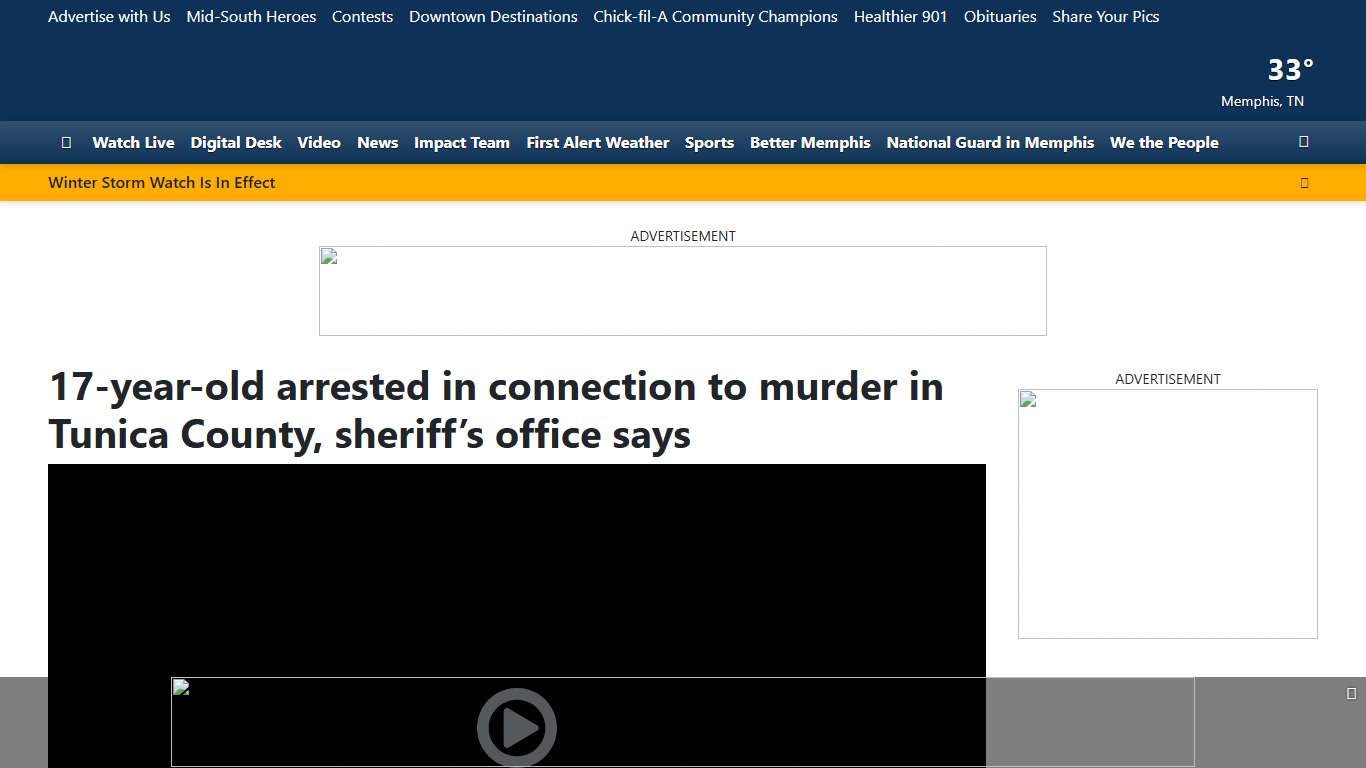This screenshot has height=768, width=1366.
Task: Go to the Sports section
Action: click(x=709, y=142)
